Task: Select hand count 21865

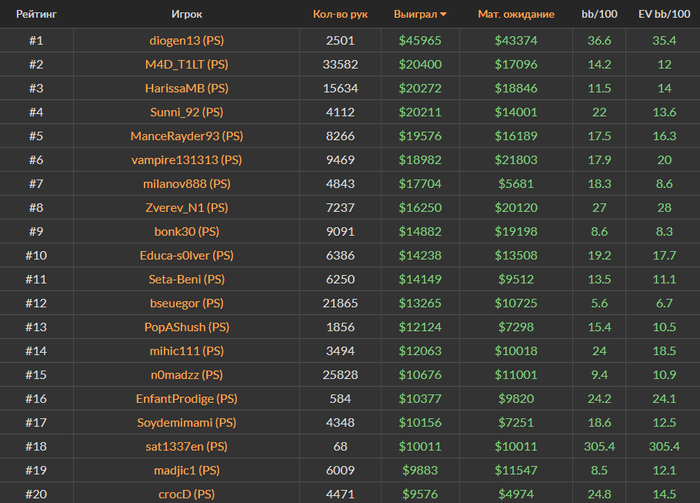Action: (x=340, y=303)
